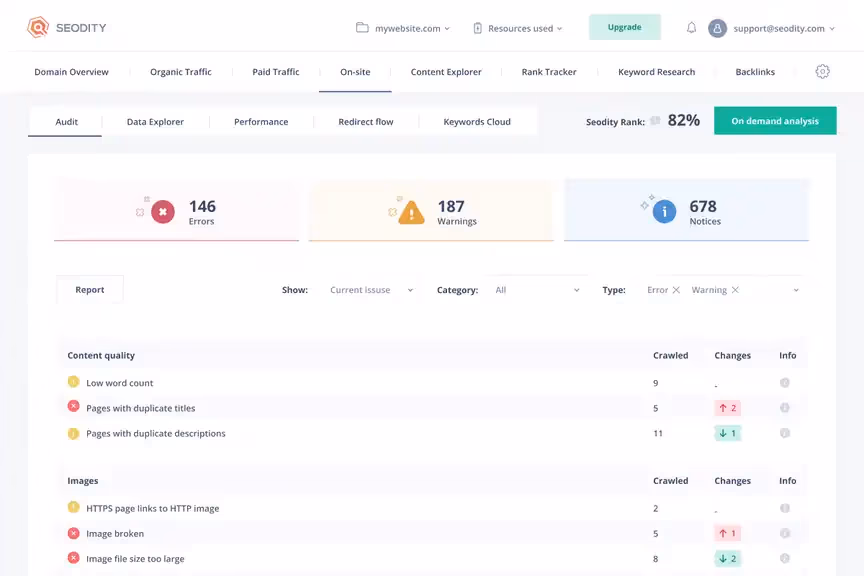Click error icon beside Pages with duplicate titles
This screenshot has width=864, height=576.
pyautogui.click(x=73, y=407)
